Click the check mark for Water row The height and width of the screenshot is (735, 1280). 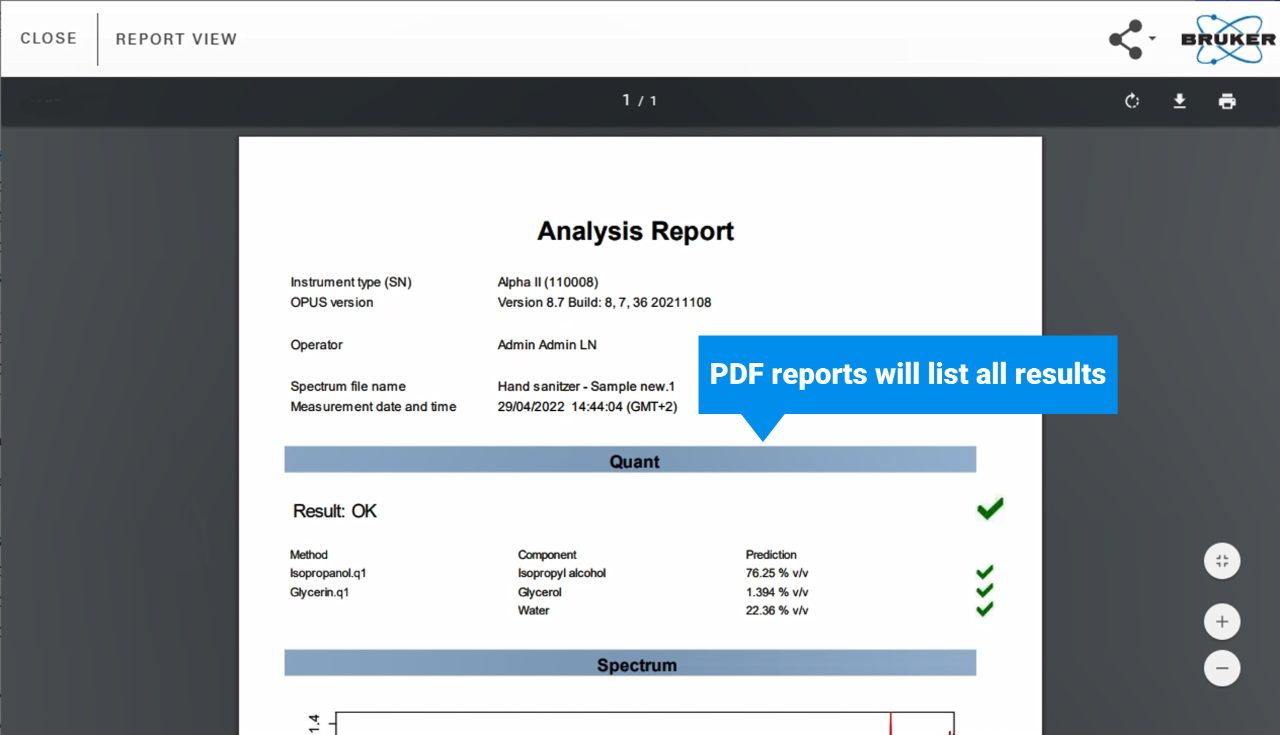(984, 609)
